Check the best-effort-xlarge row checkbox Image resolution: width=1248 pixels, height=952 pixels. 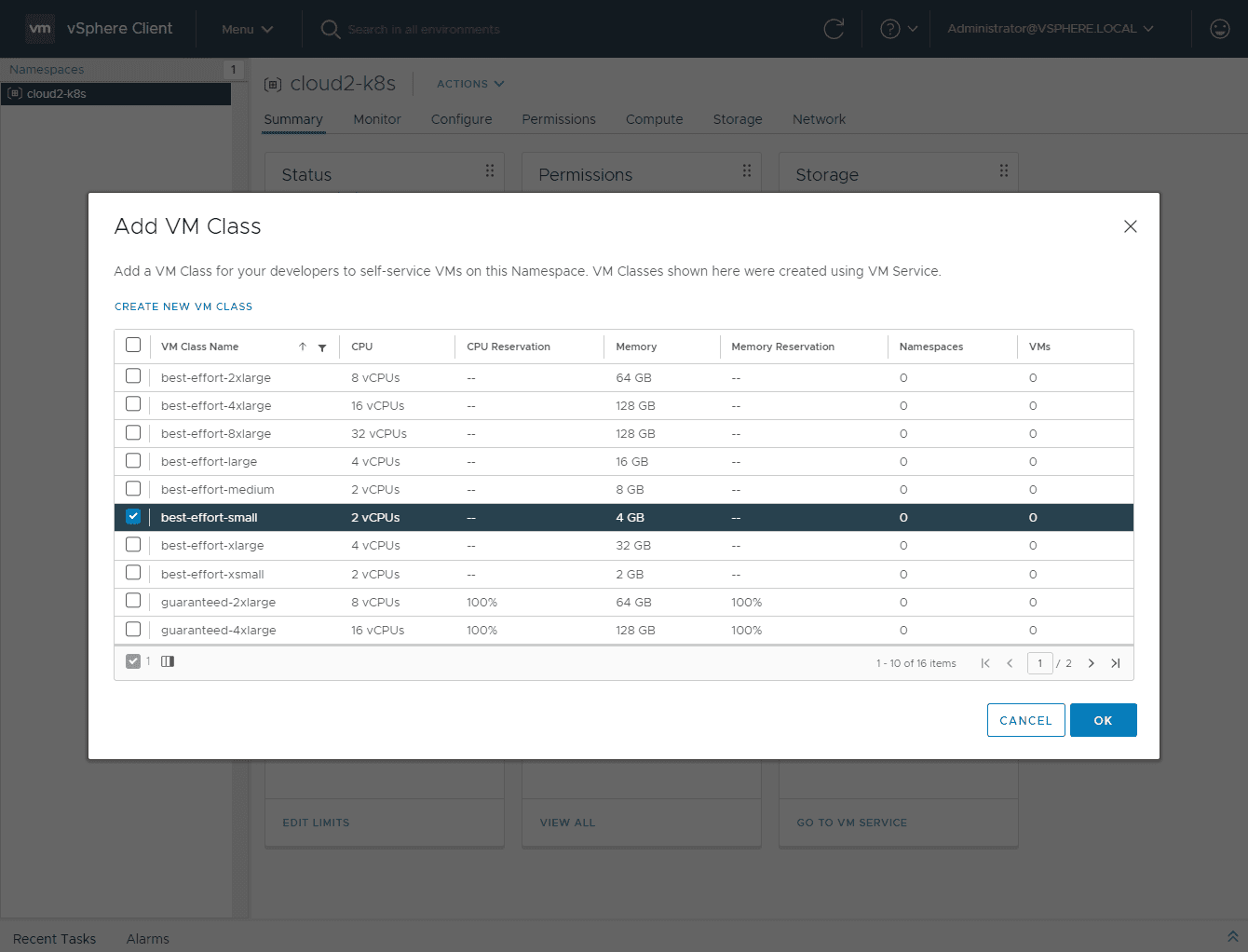133,544
